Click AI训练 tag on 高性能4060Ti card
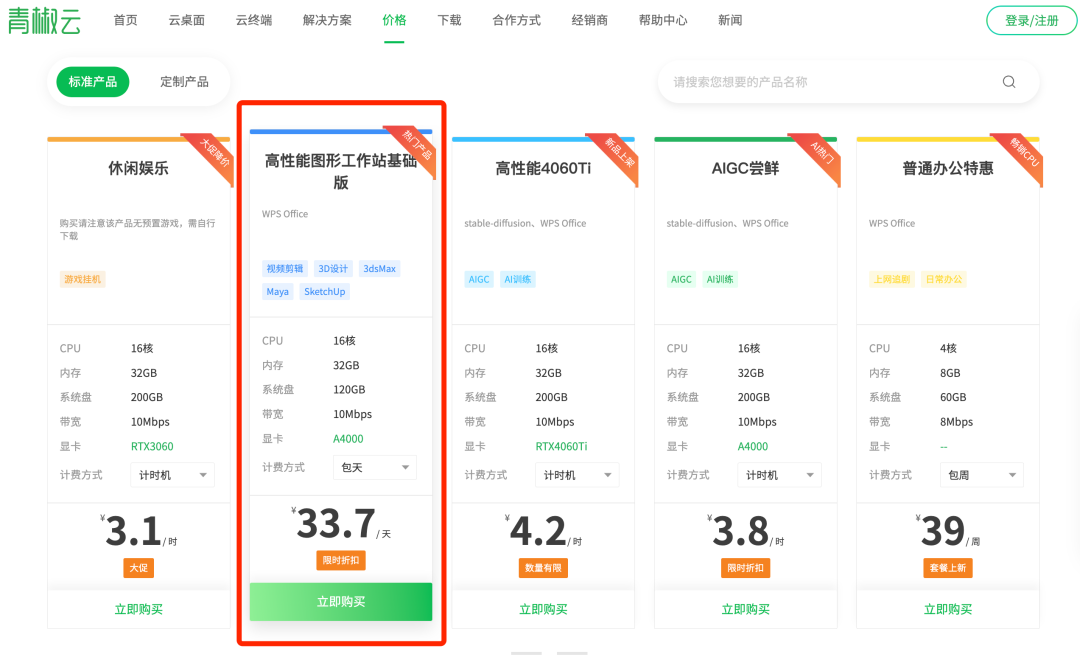 tap(517, 279)
